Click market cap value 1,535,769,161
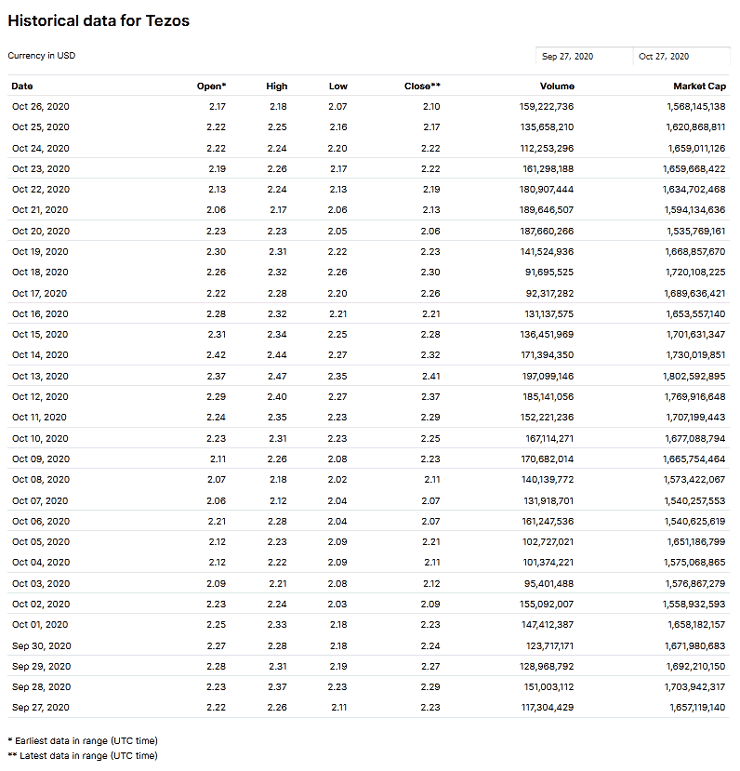The image size is (740, 771). coord(695,231)
